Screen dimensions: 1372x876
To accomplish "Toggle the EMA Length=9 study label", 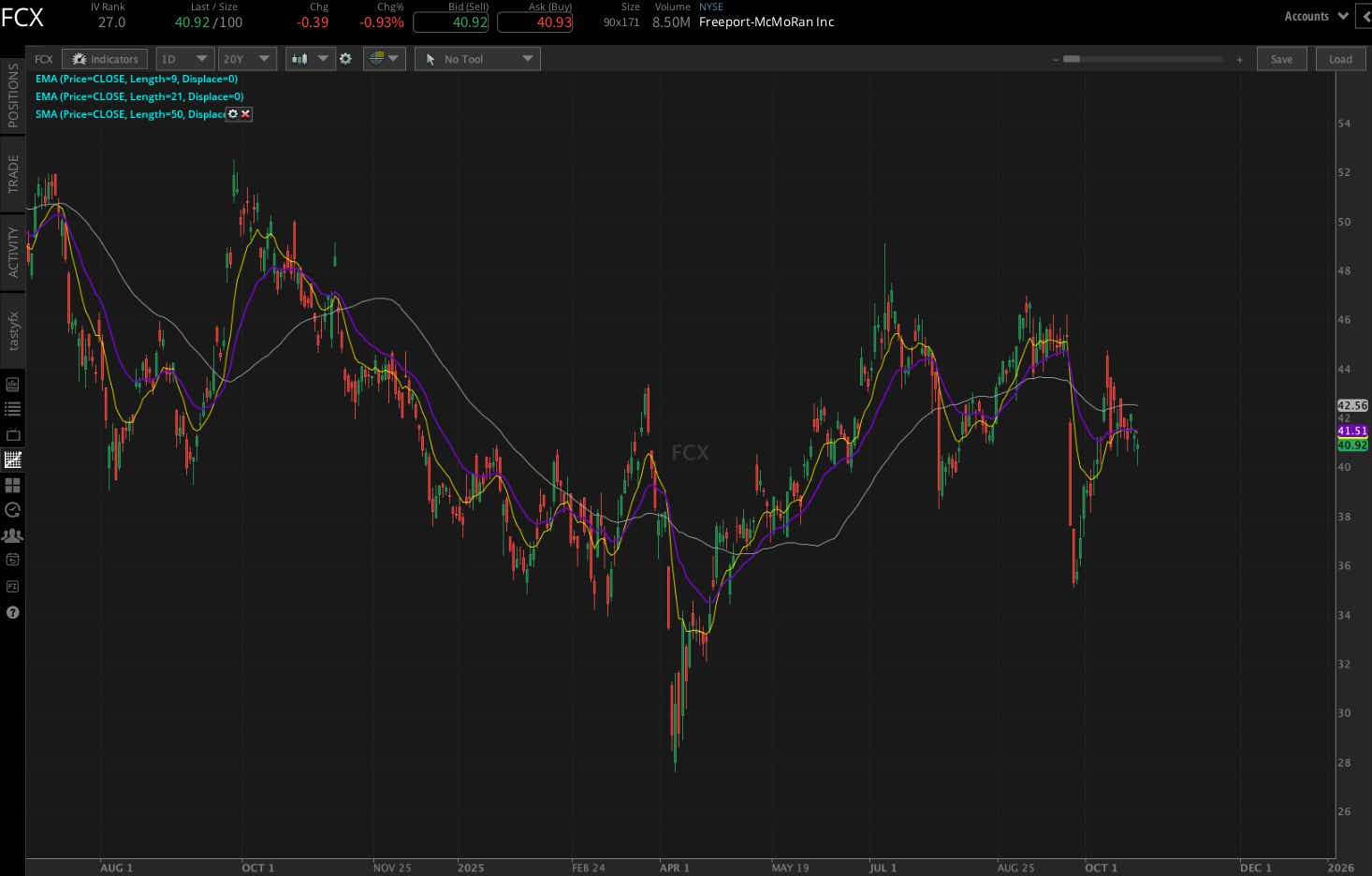I will [x=137, y=79].
